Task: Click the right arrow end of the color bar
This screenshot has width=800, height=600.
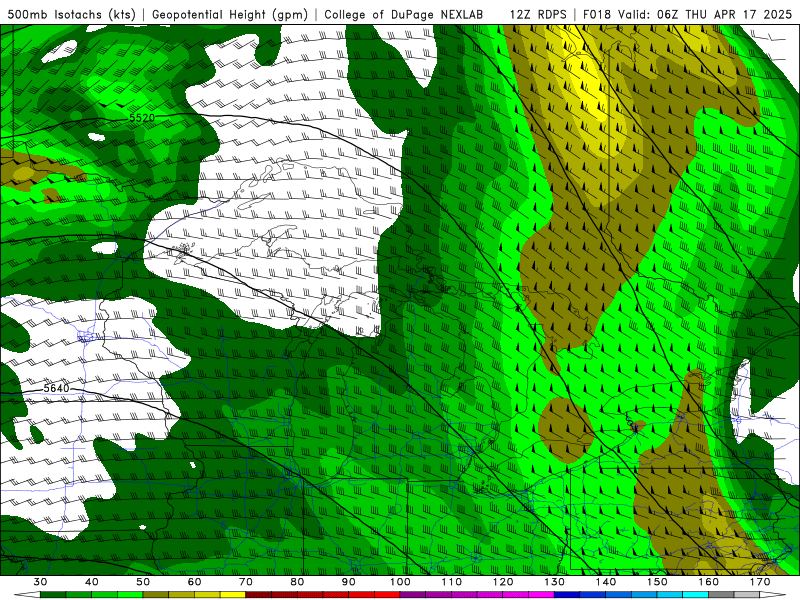Action: pyautogui.click(x=772, y=594)
